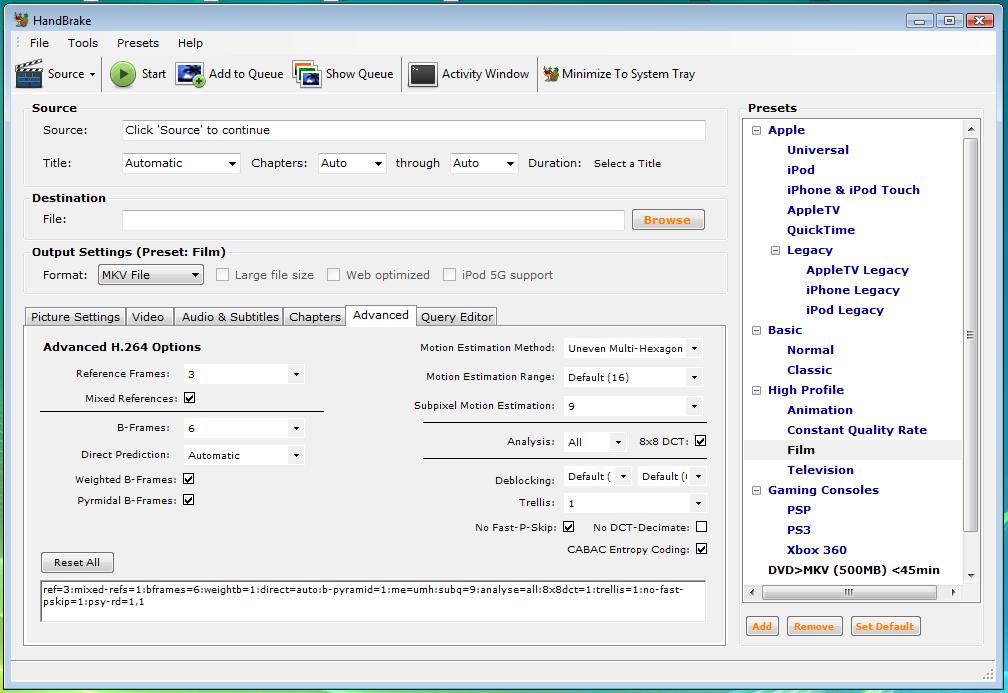
Task: Collapse the Gaming Consoles group
Action: click(x=756, y=490)
